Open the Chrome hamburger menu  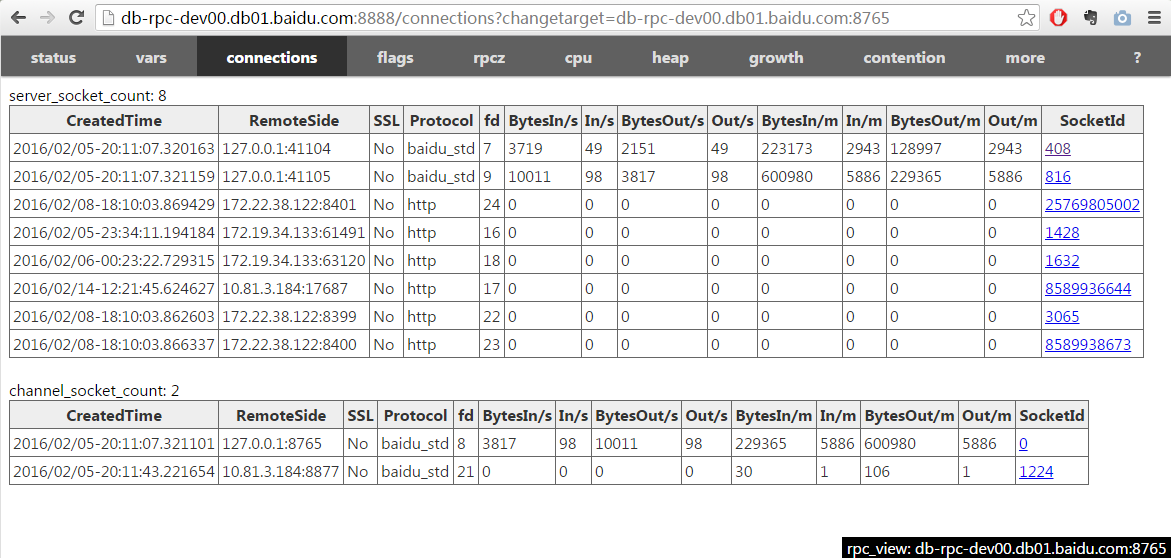tap(1153, 18)
